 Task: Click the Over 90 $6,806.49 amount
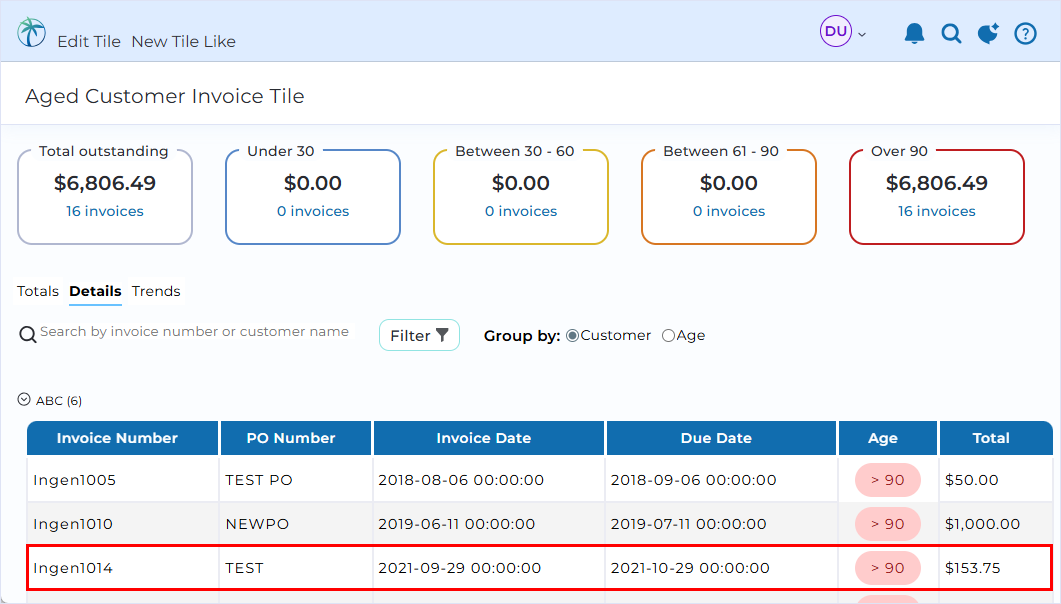[936, 183]
